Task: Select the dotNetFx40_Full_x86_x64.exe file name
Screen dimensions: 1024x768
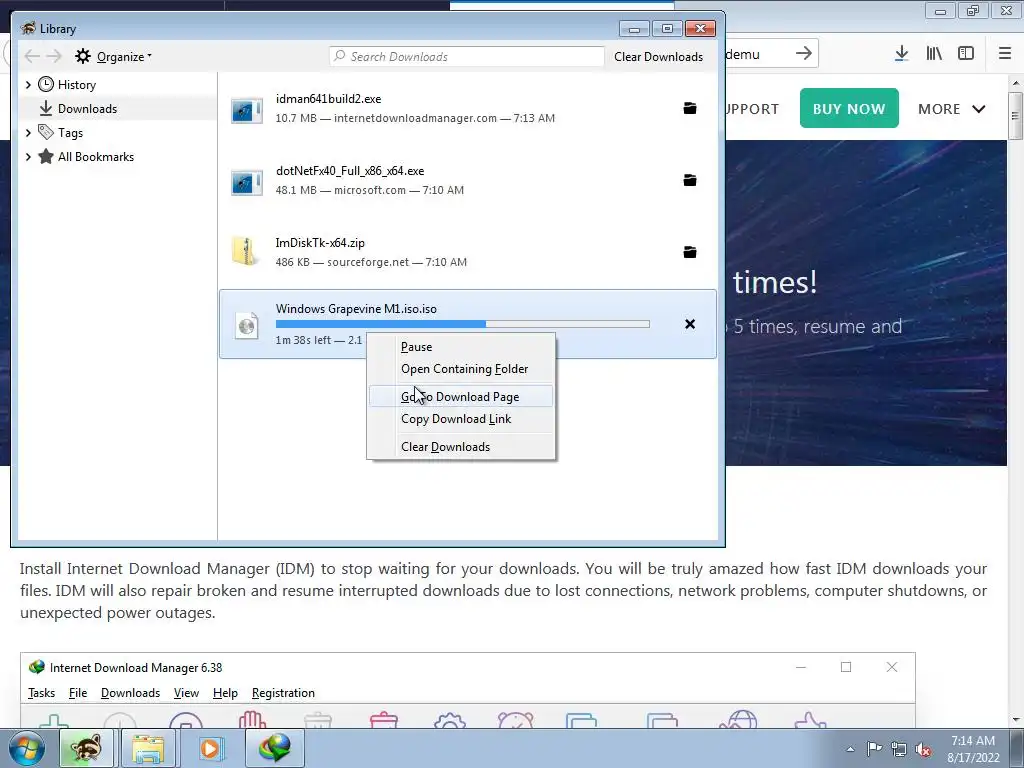Action: tap(350, 170)
